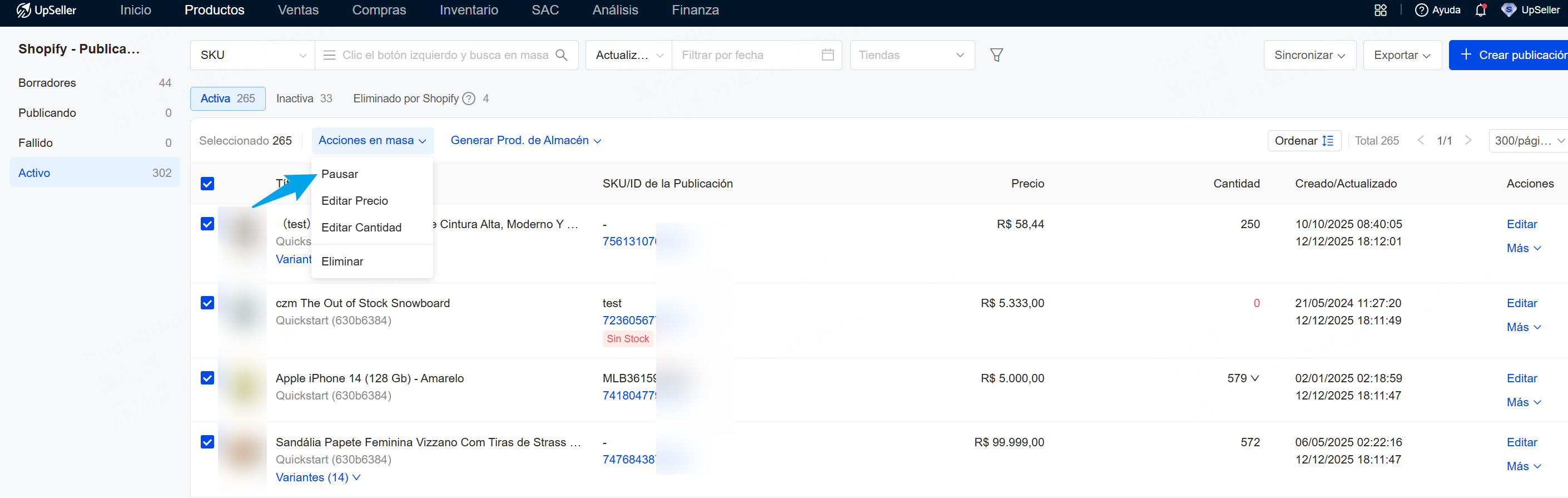
Task: Click Editar for Sandália Papete row
Action: (1522, 442)
